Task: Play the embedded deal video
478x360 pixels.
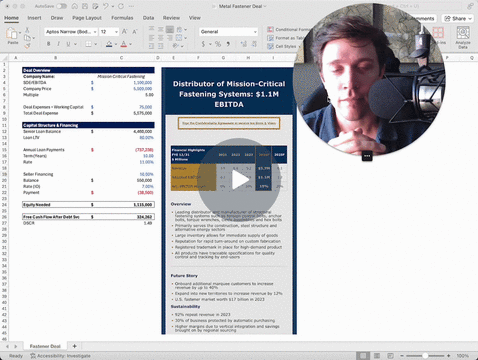Action: point(240,180)
